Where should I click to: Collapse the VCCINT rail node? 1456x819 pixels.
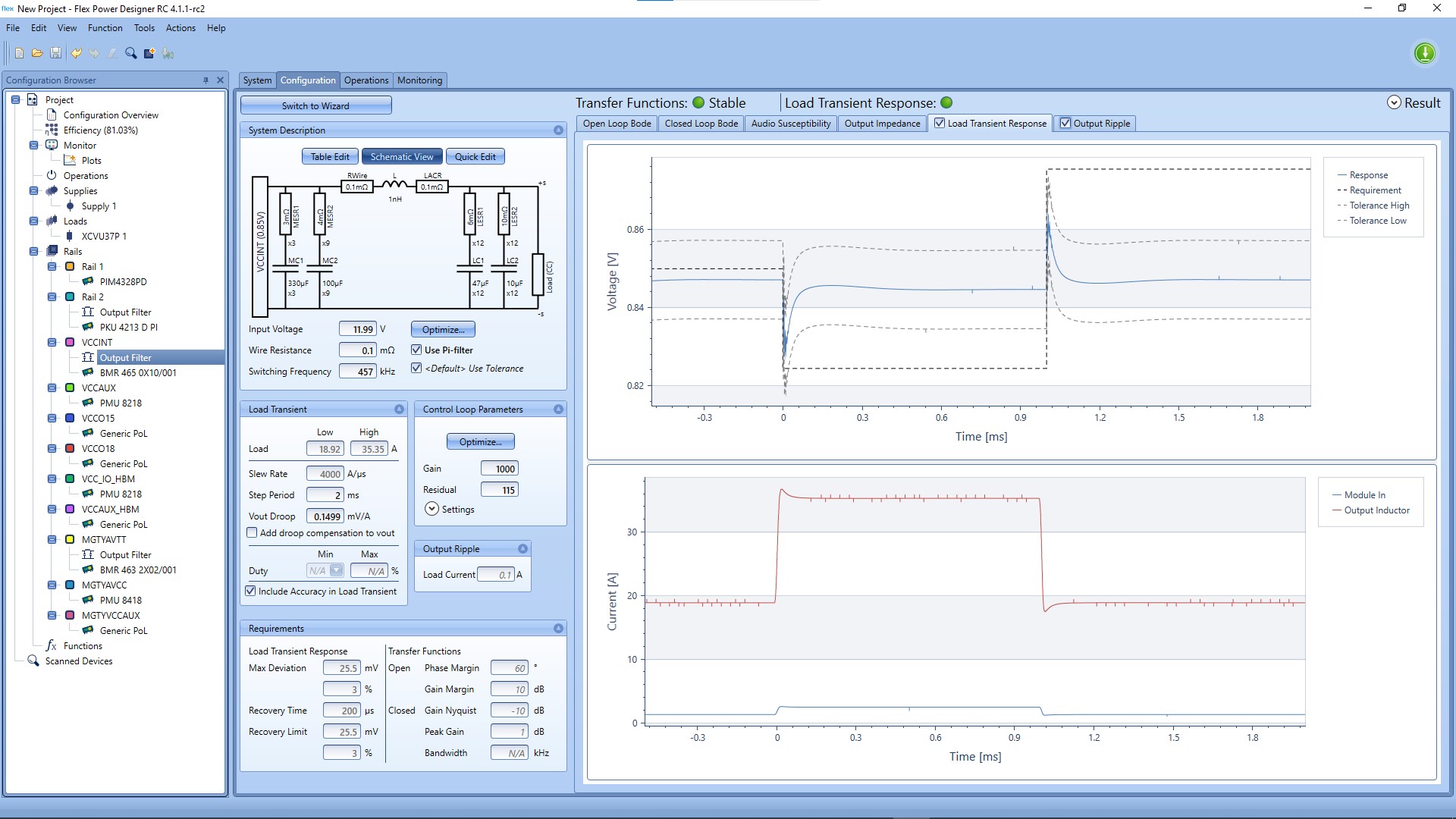52,342
